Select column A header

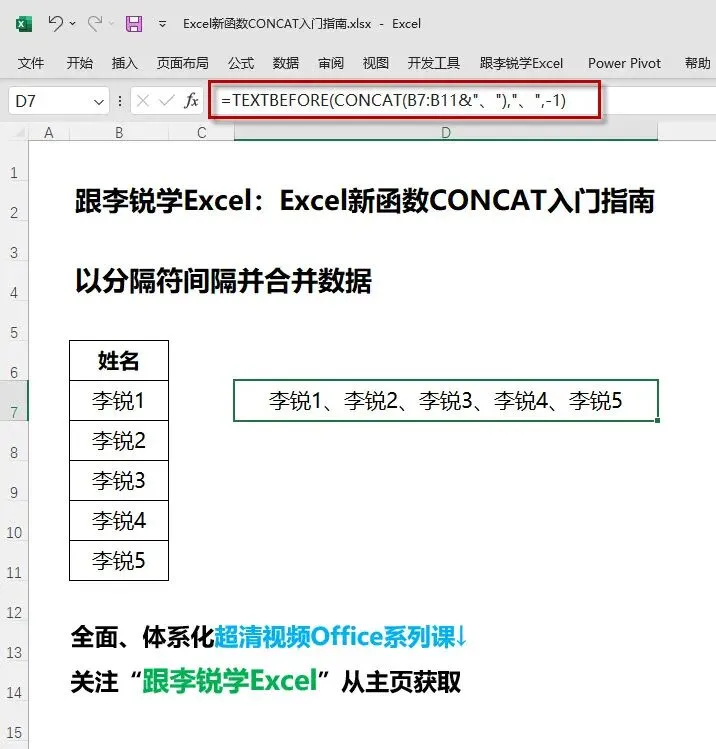coord(49,132)
